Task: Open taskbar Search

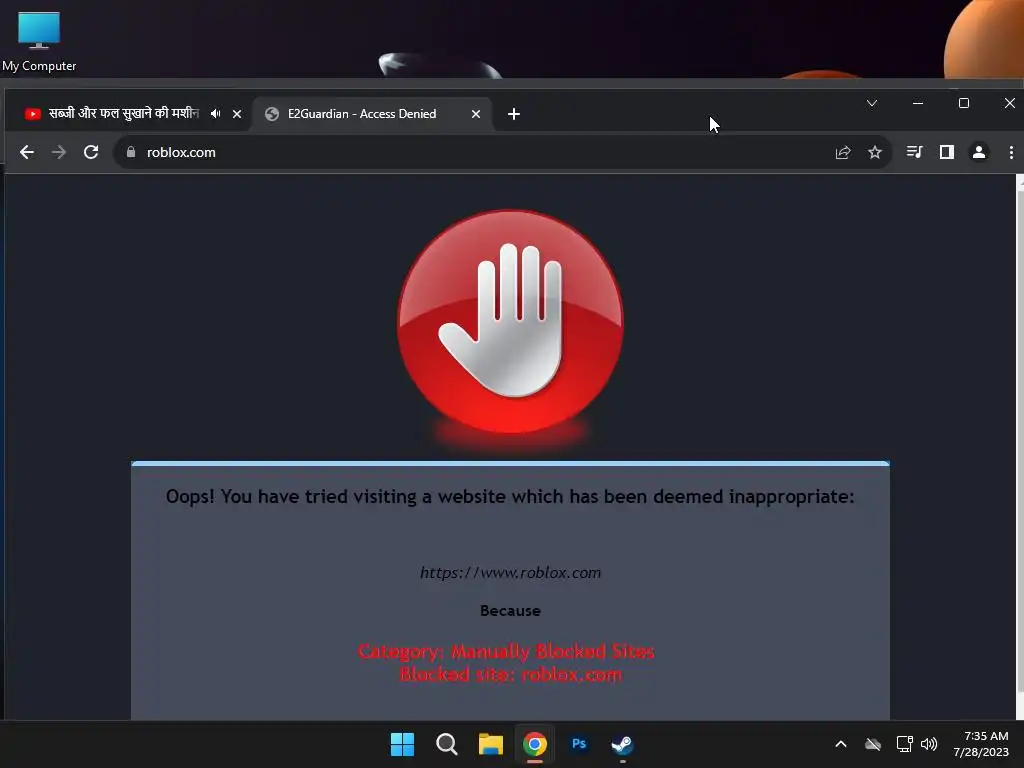Action: point(447,744)
